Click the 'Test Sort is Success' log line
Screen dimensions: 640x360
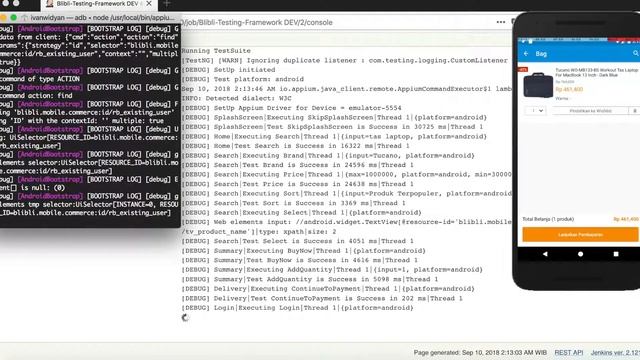293,203
